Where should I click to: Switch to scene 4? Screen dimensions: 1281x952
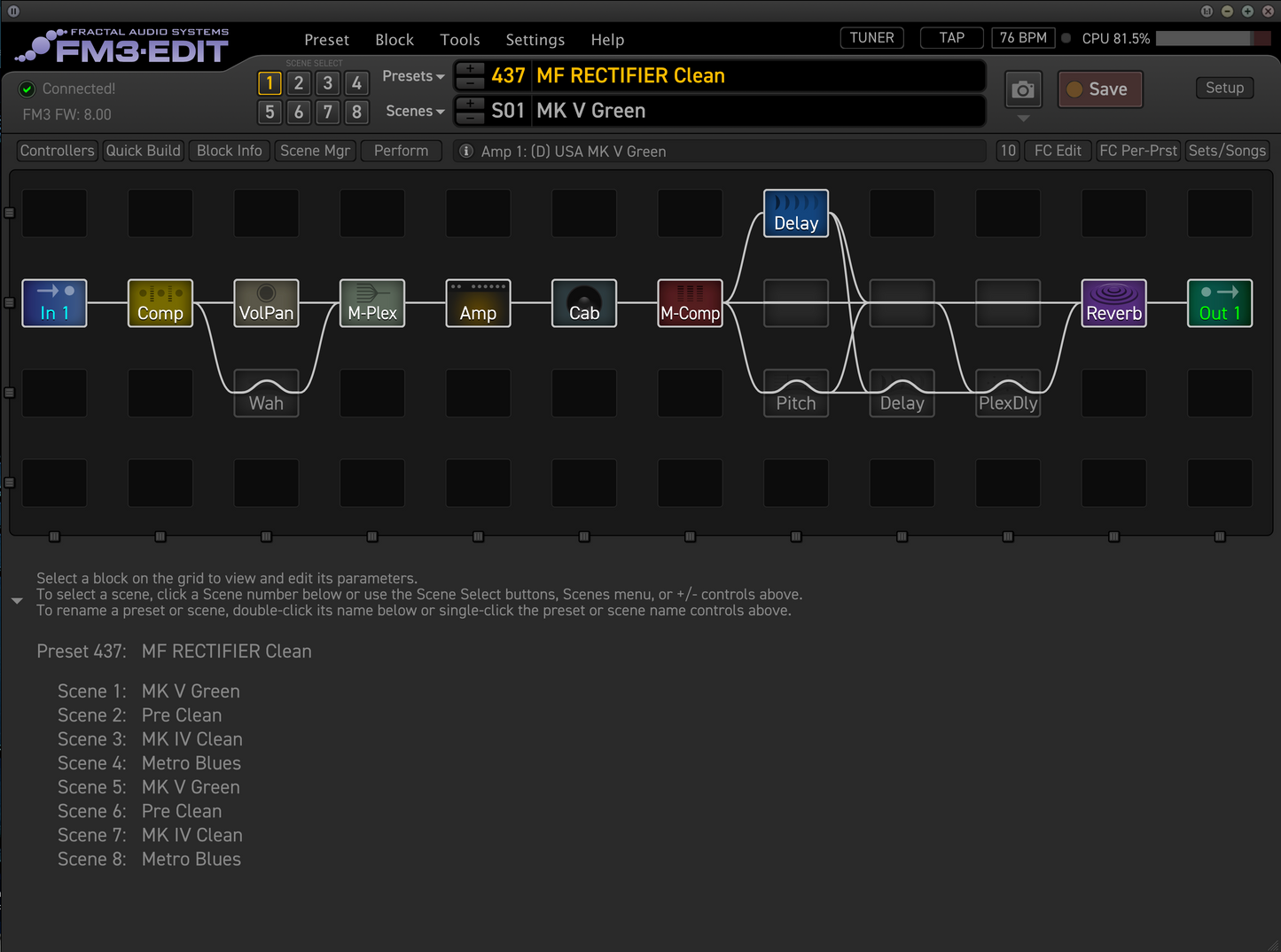[356, 83]
